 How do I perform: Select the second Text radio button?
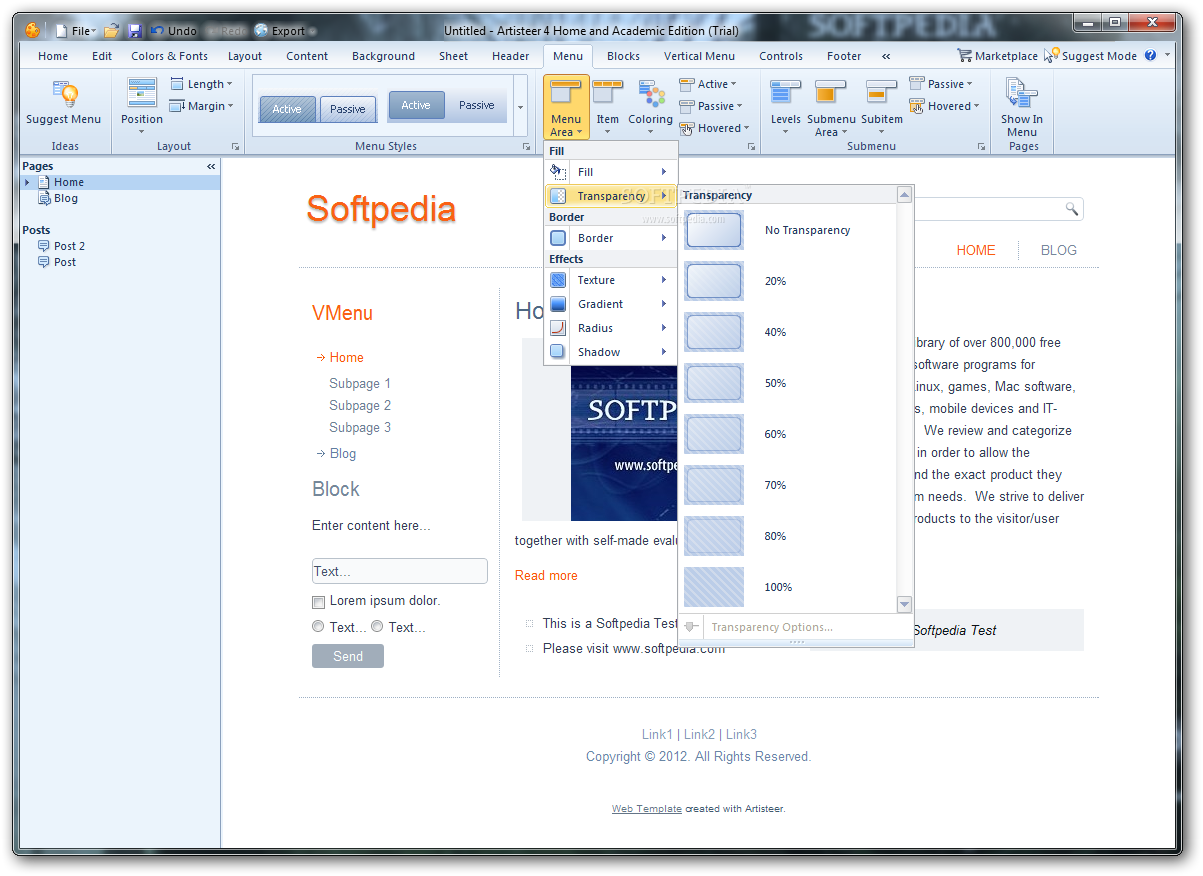(377, 627)
